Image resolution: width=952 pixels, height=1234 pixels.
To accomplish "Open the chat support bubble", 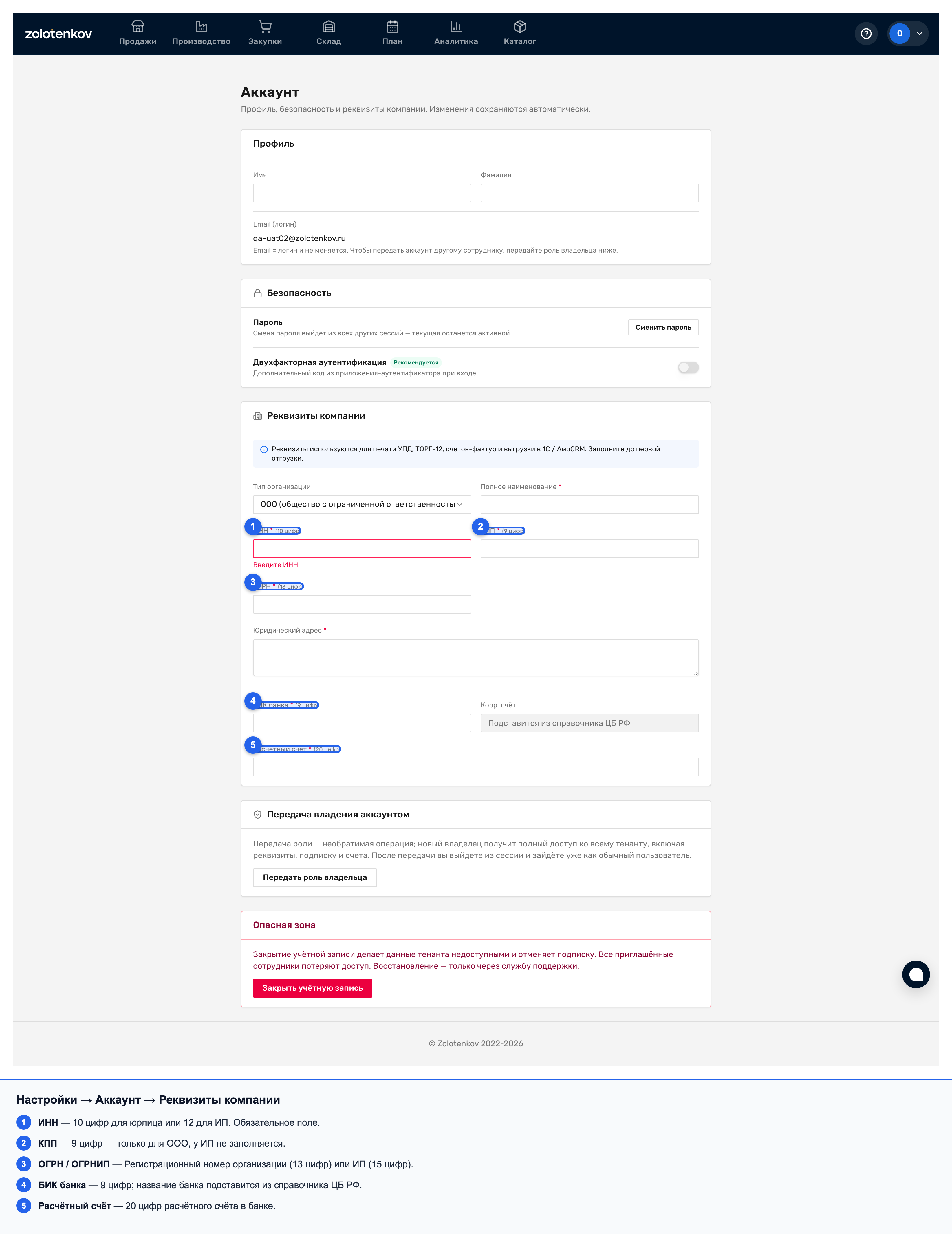I will 916,974.
